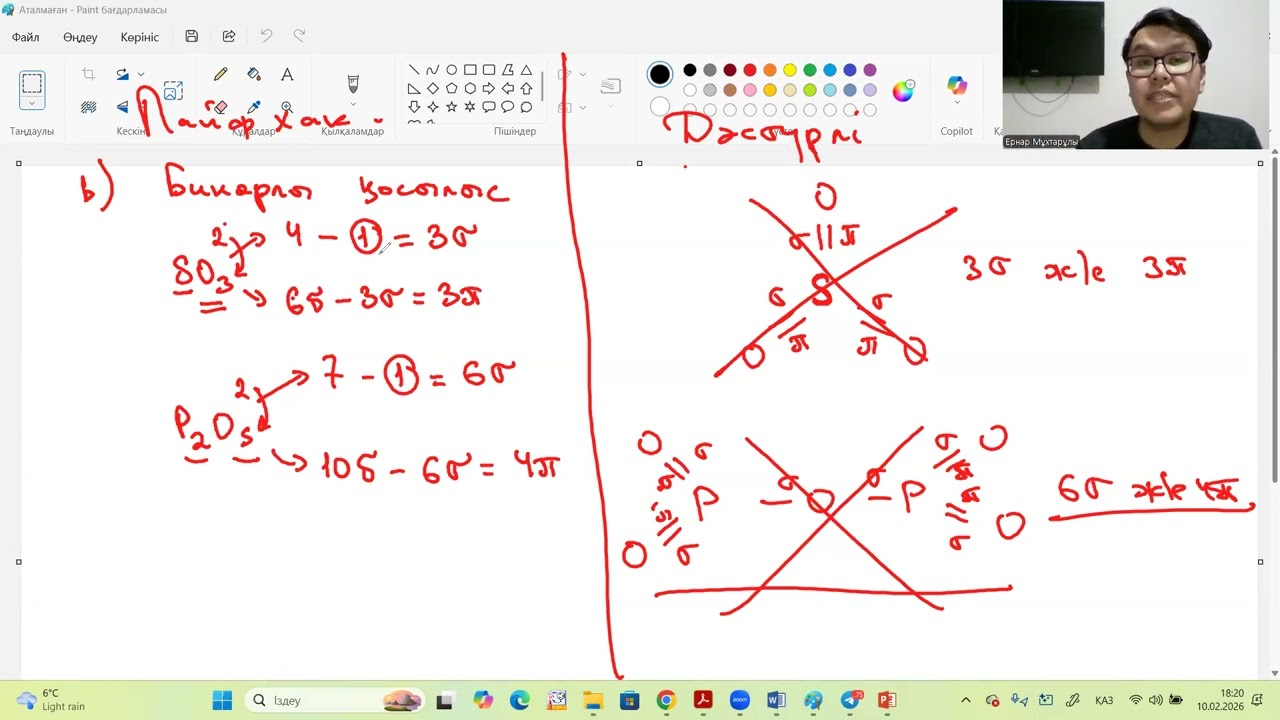The height and width of the screenshot is (720, 1280).
Task: Pick the Triangle shape
Action: 526,70
